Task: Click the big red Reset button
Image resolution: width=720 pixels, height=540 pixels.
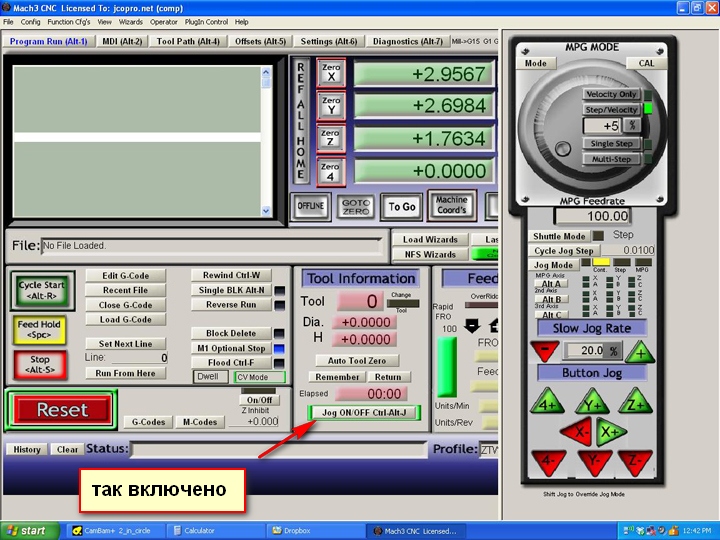Action: [62, 410]
